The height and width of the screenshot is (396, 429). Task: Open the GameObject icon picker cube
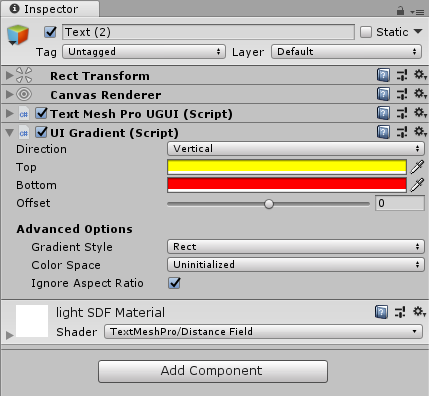point(17,35)
